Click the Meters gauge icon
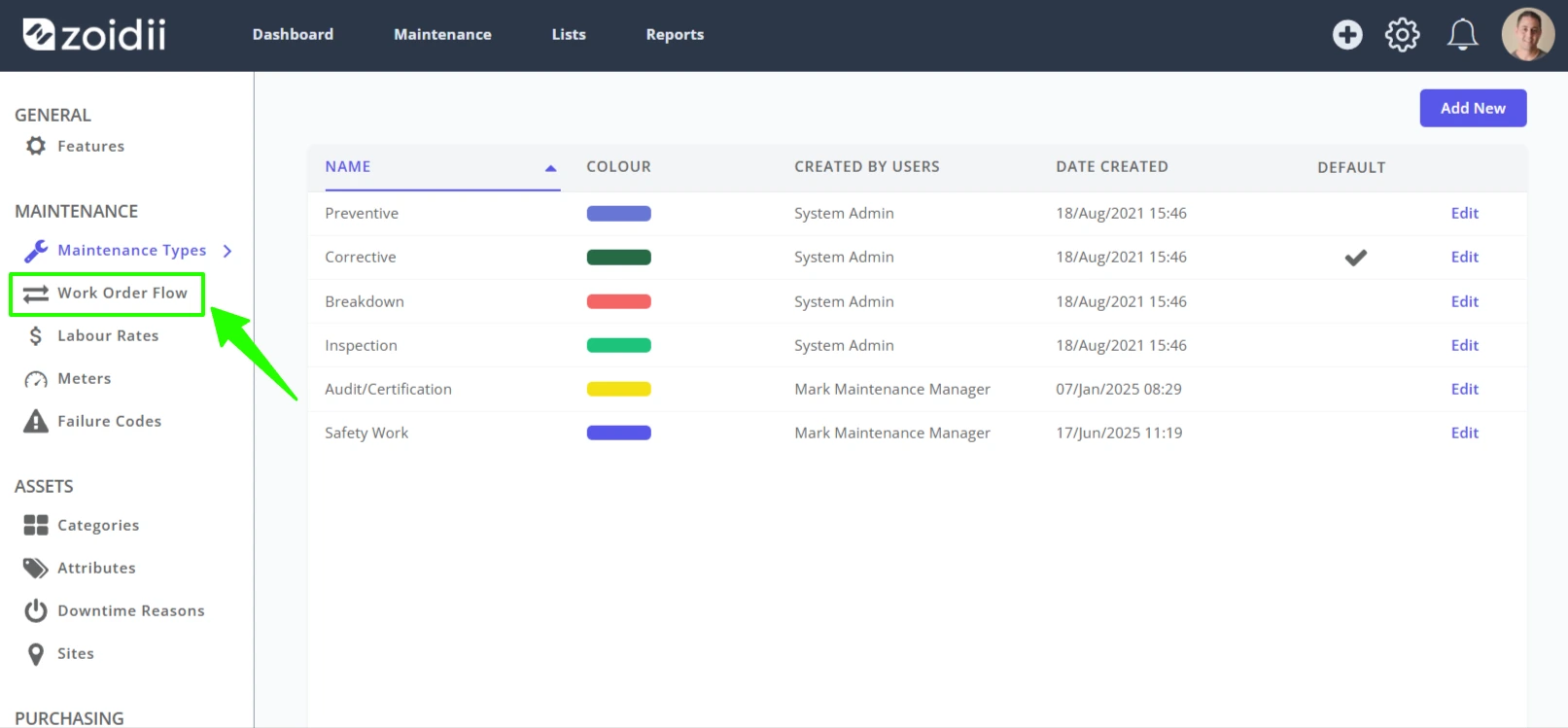Viewport: 1568px width, 728px height. (36, 379)
